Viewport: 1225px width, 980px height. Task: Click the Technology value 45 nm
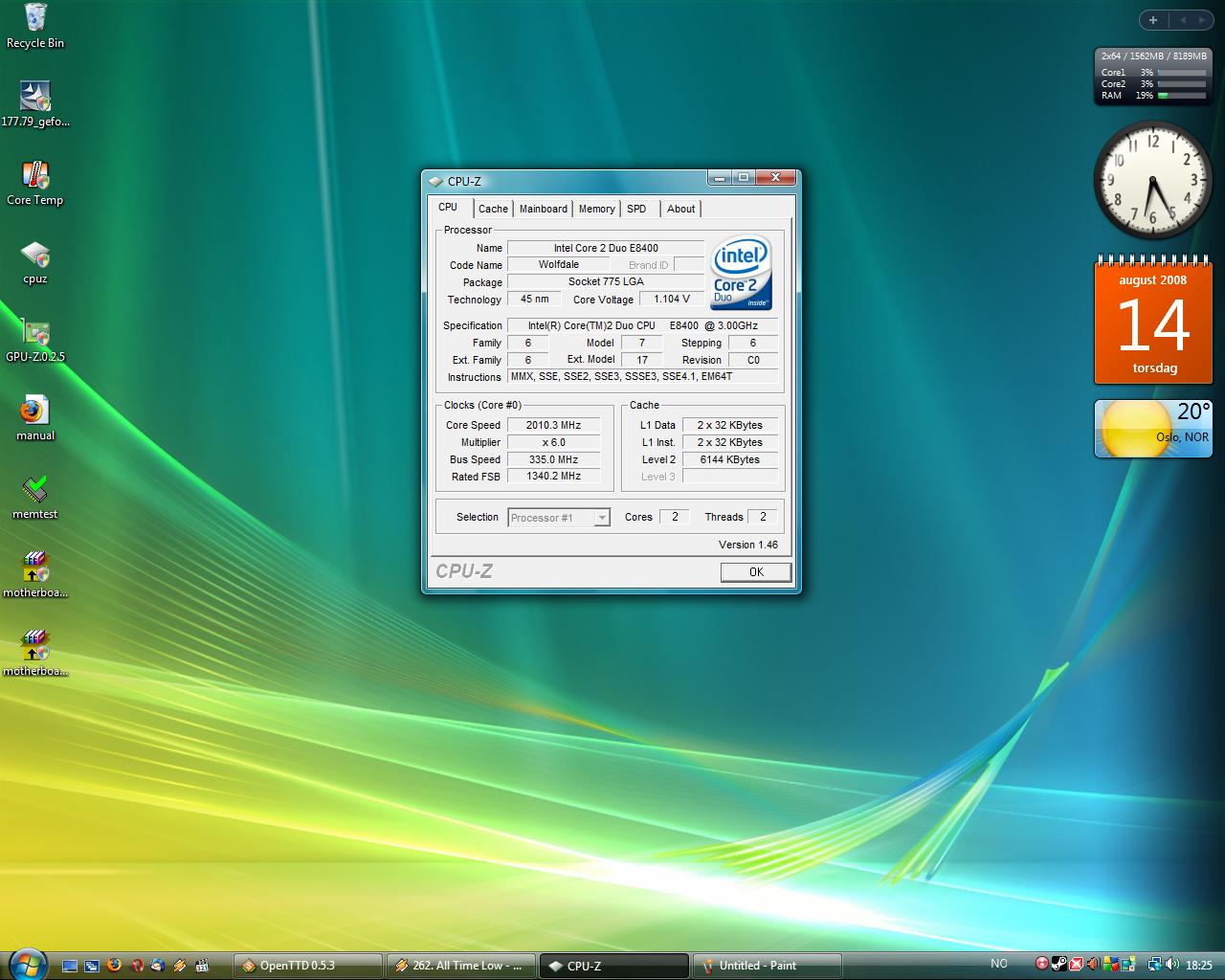click(x=534, y=299)
